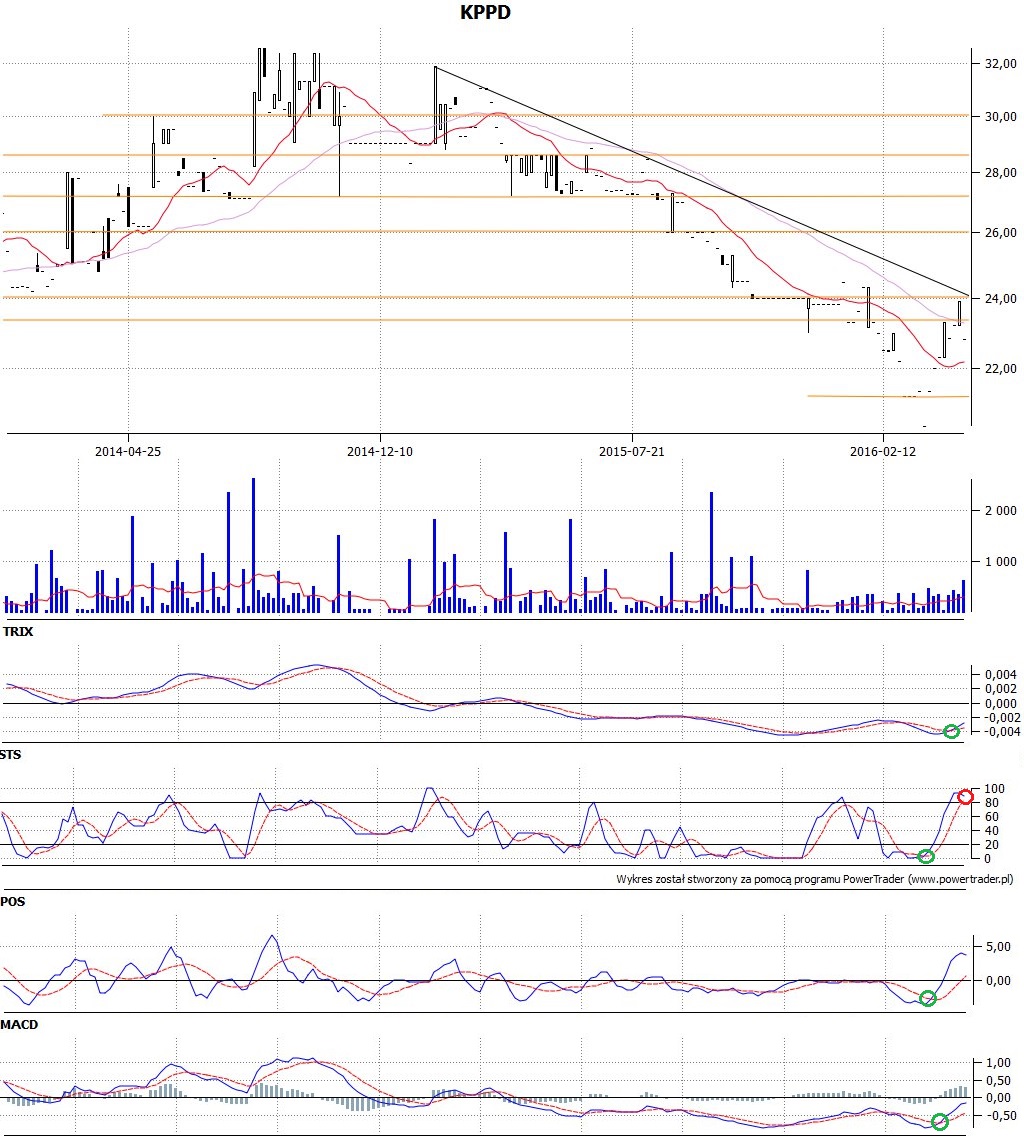Click the 100 value on STS axis
The width and height of the screenshot is (1024, 1137).
pyautogui.click(x=994, y=789)
